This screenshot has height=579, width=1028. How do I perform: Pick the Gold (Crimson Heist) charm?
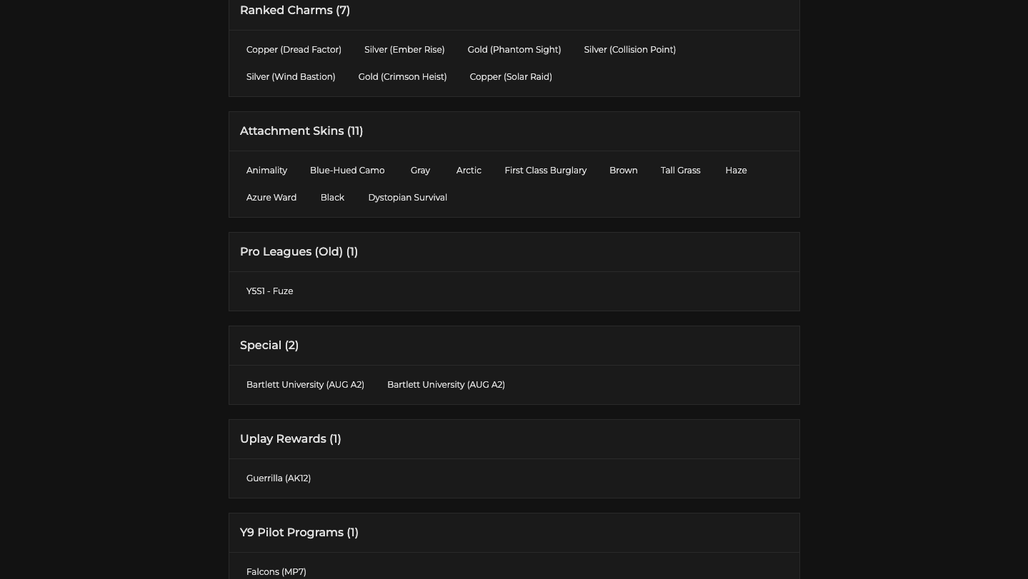click(x=403, y=77)
